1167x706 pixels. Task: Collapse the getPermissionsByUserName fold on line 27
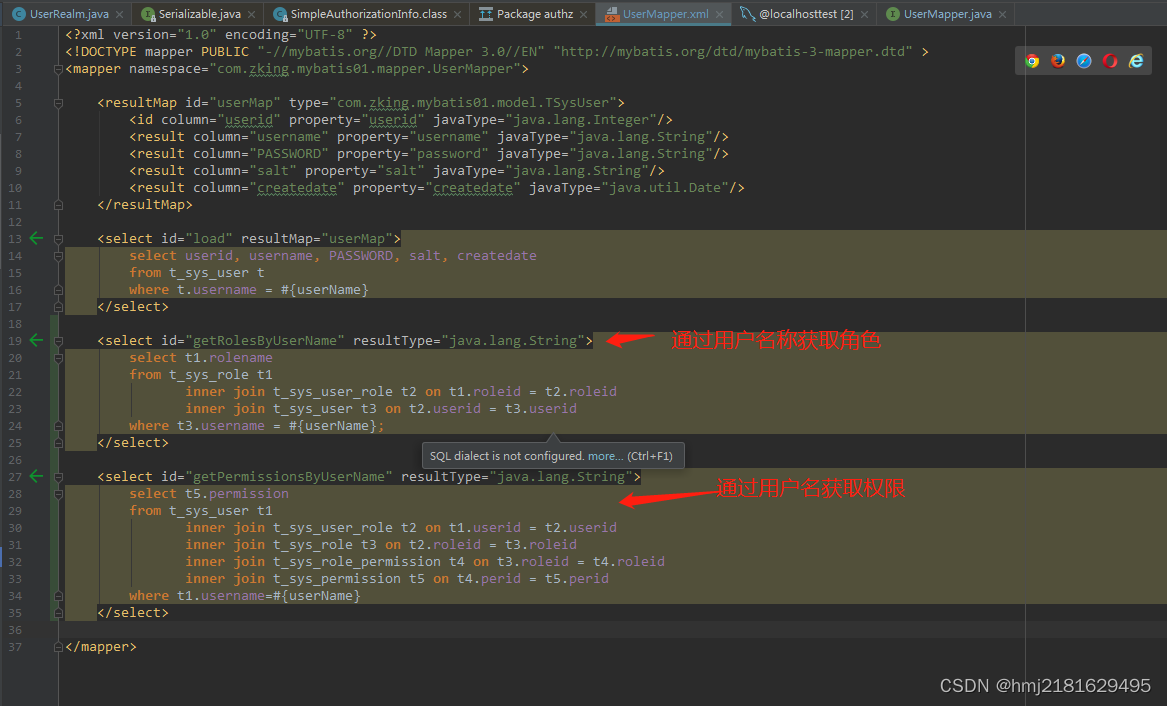pyautogui.click(x=58, y=478)
